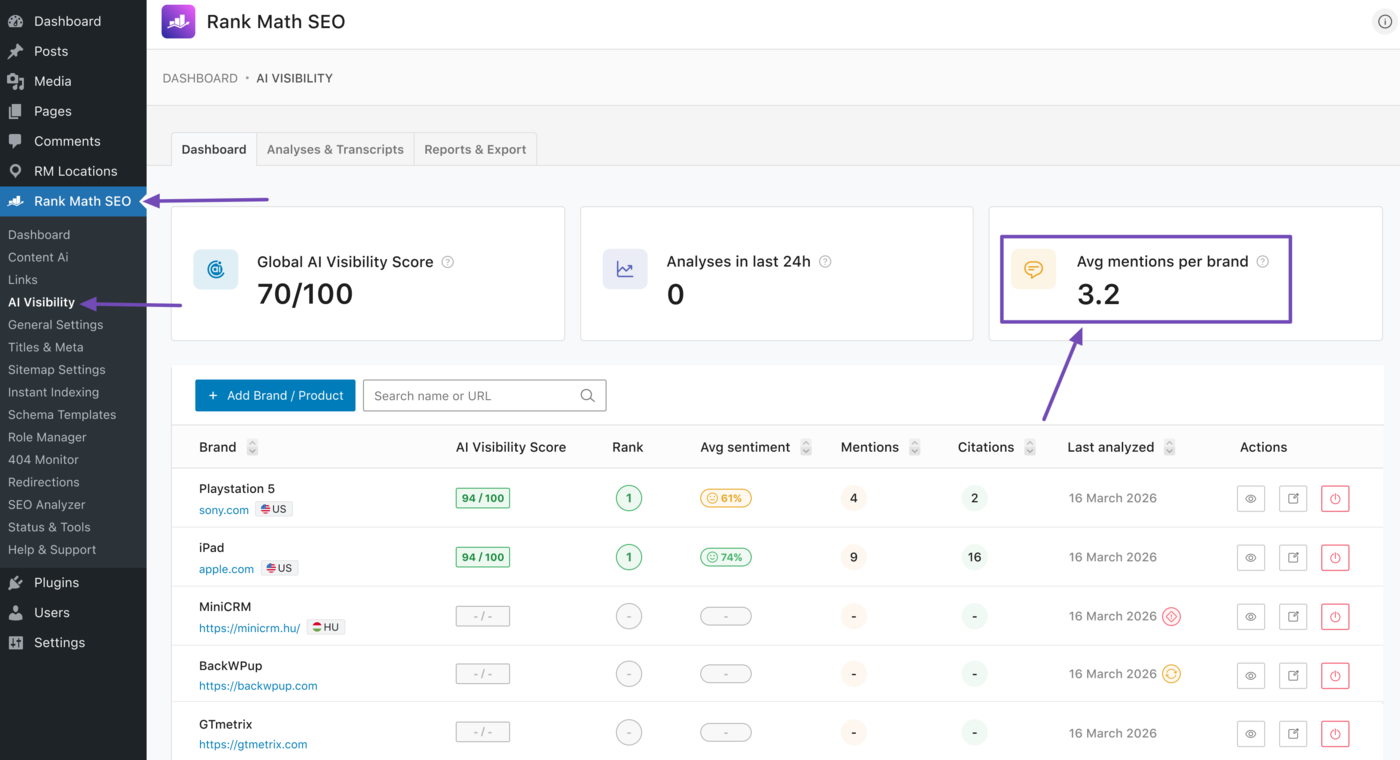1400x760 pixels.
Task: Open the https://backwpup.com link
Action: click(x=258, y=686)
